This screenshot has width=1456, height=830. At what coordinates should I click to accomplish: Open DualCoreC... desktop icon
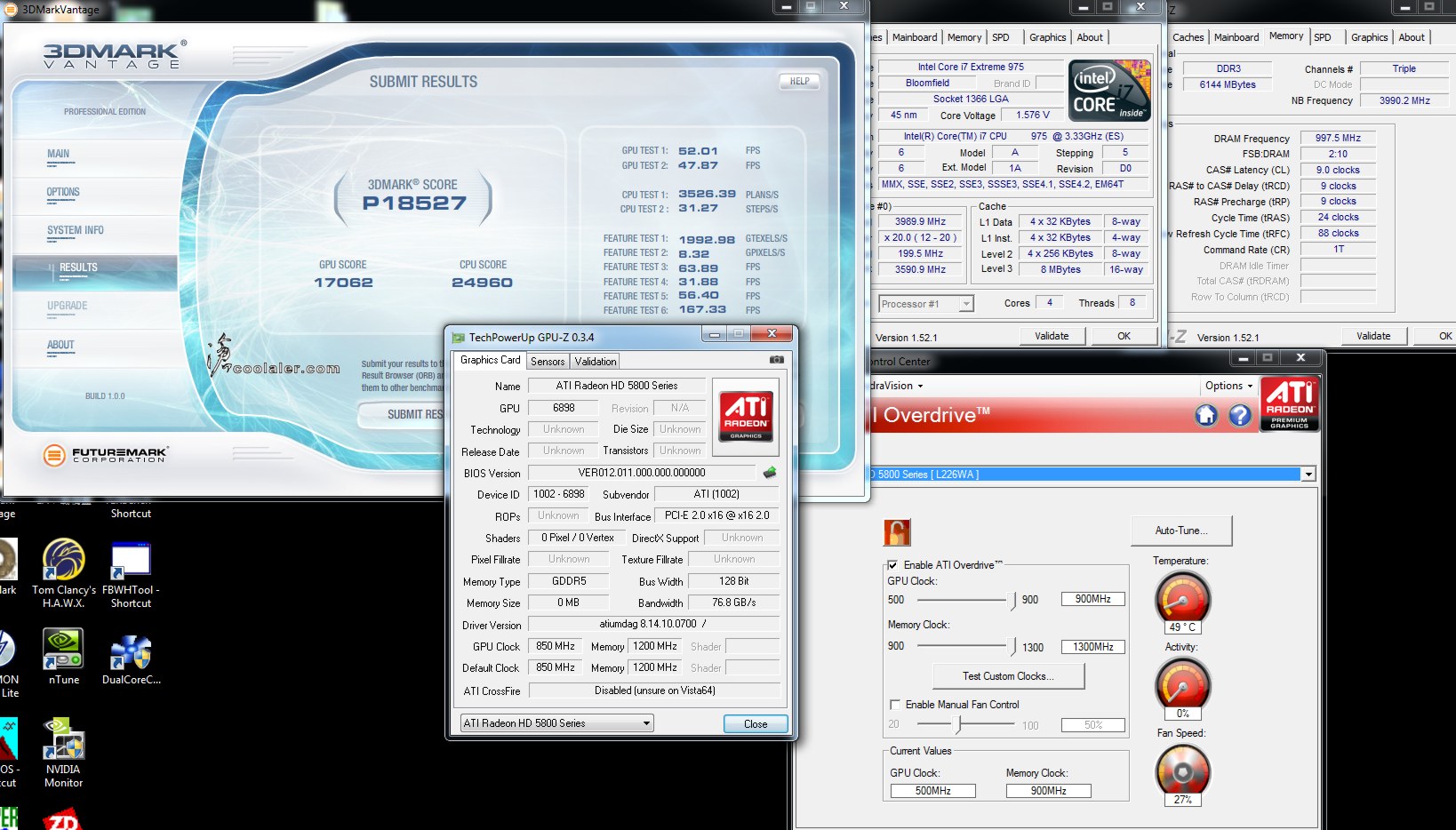pos(131,658)
